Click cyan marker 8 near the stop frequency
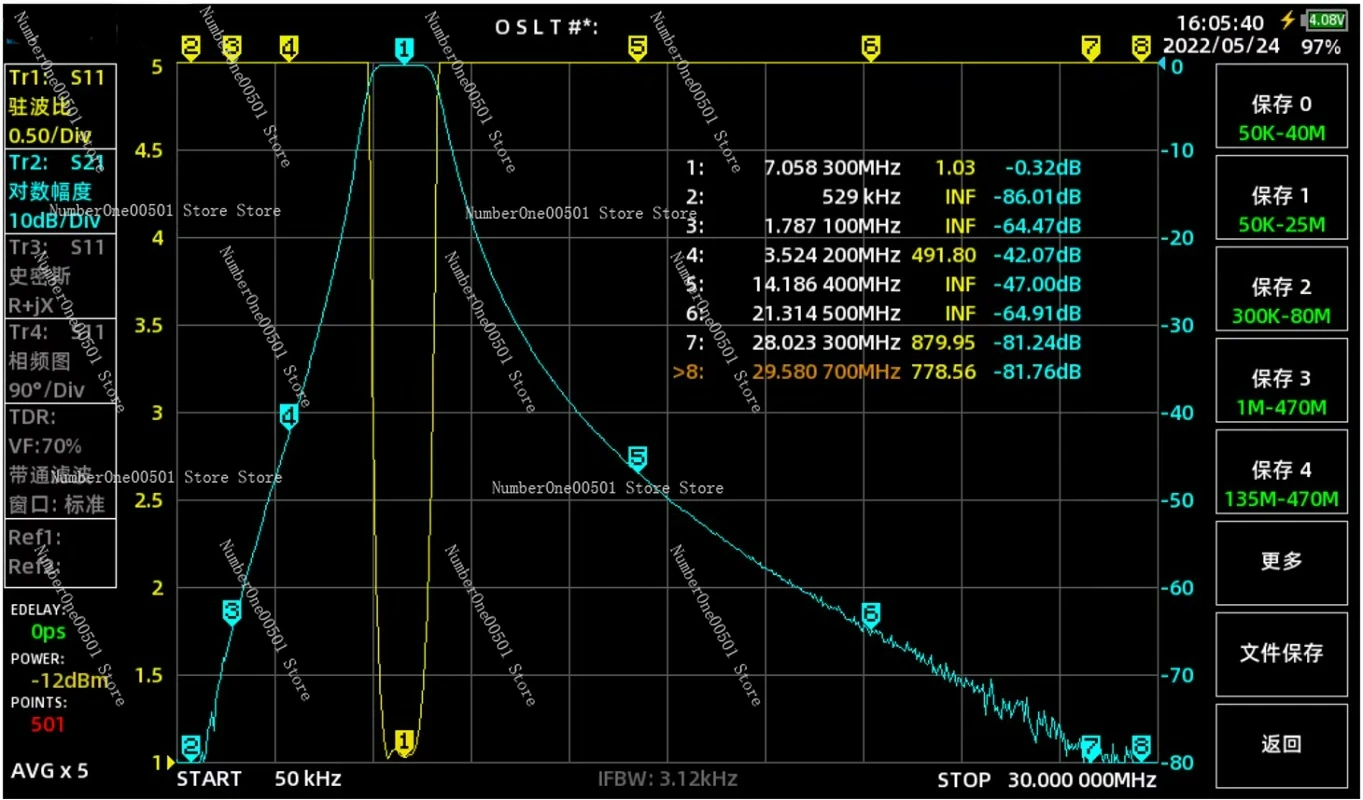The image size is (1363, 800). [1141, 747]
